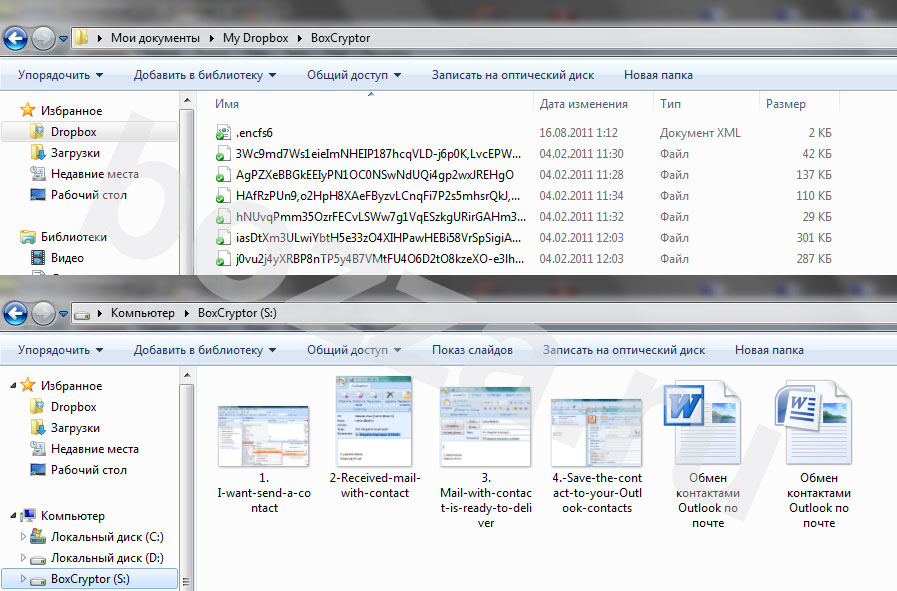This screenshot has width=897, height=591.
Task: Create Новая папка in lower window
Action: [769, 350]
